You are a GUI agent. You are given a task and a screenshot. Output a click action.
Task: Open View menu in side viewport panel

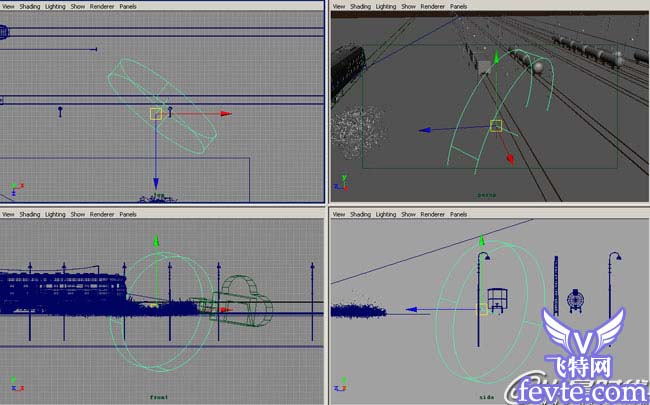tap(339, 214)
